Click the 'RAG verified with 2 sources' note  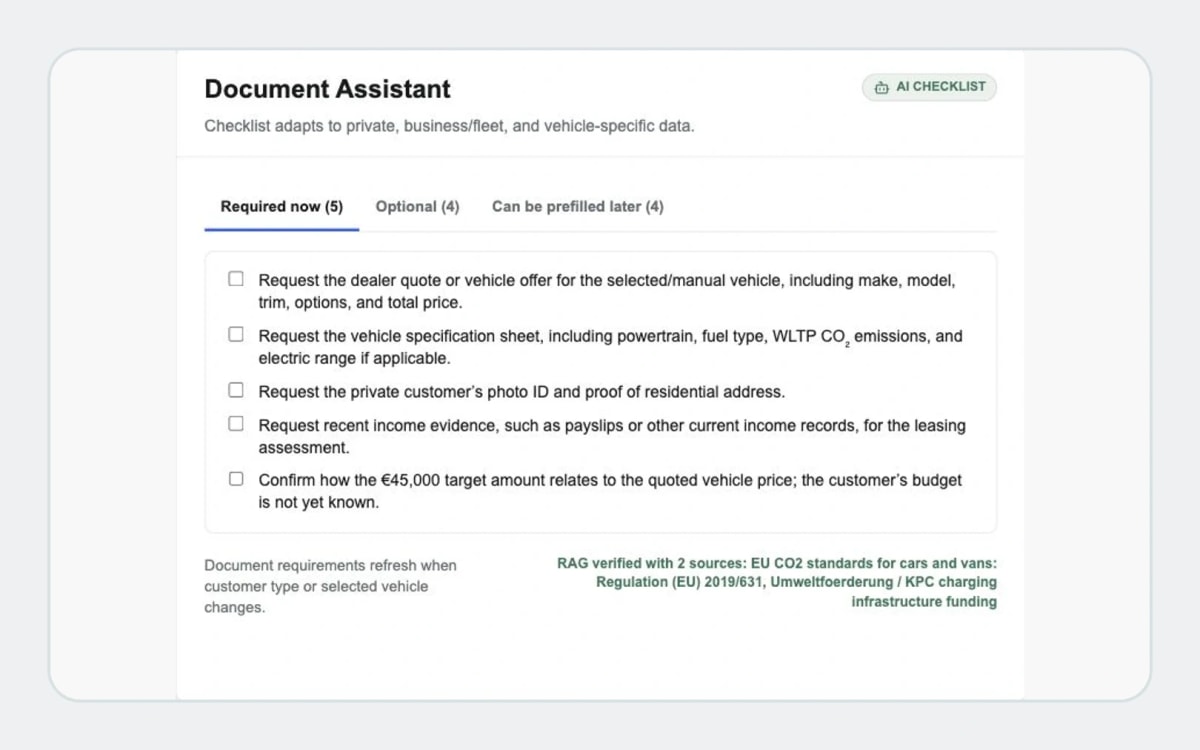pos(776,582)
